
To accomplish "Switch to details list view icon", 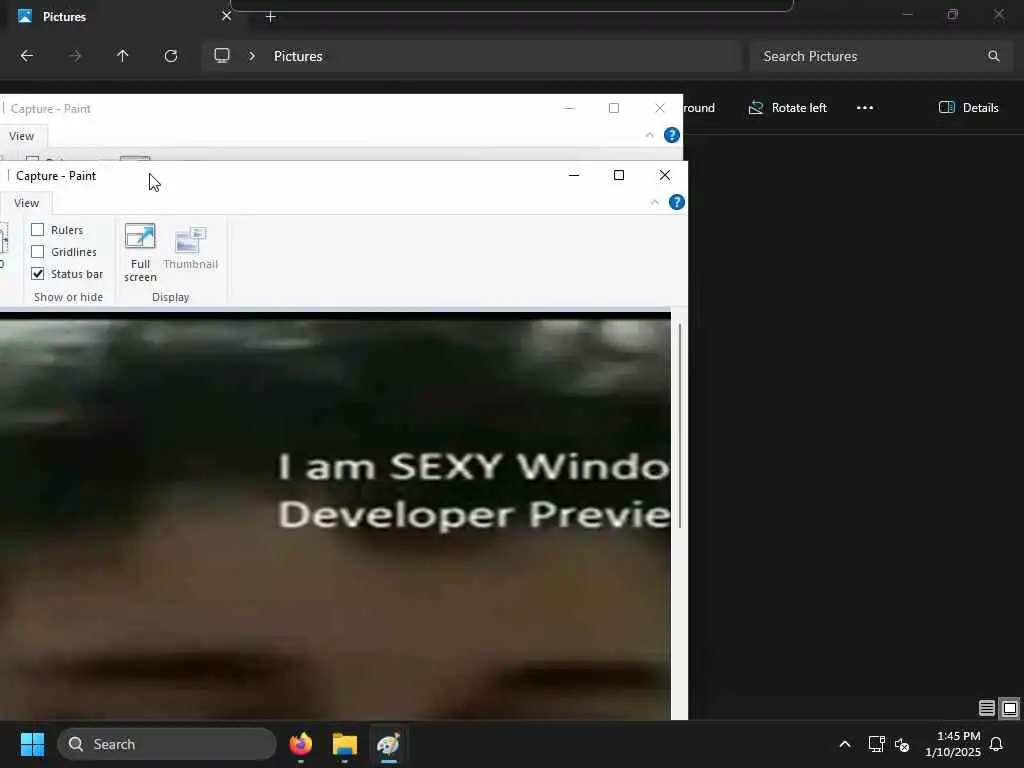I will point(987,708).
